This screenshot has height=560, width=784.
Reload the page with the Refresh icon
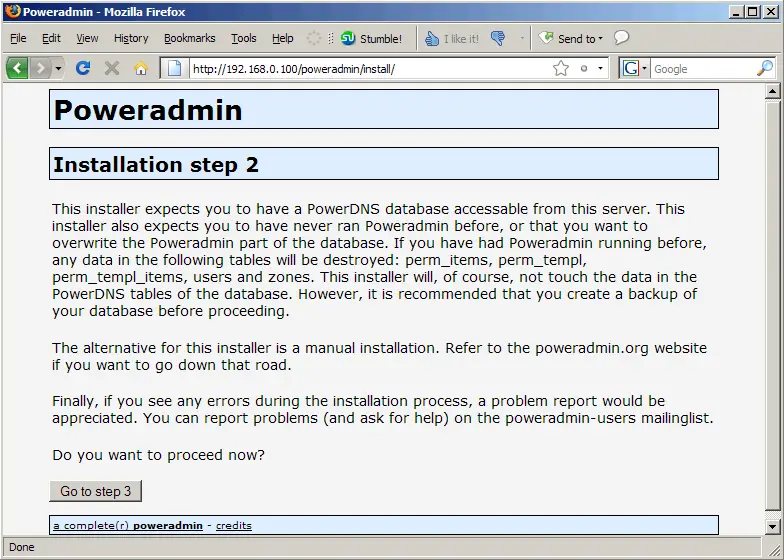pyautogui.click(x=83, y=68)
